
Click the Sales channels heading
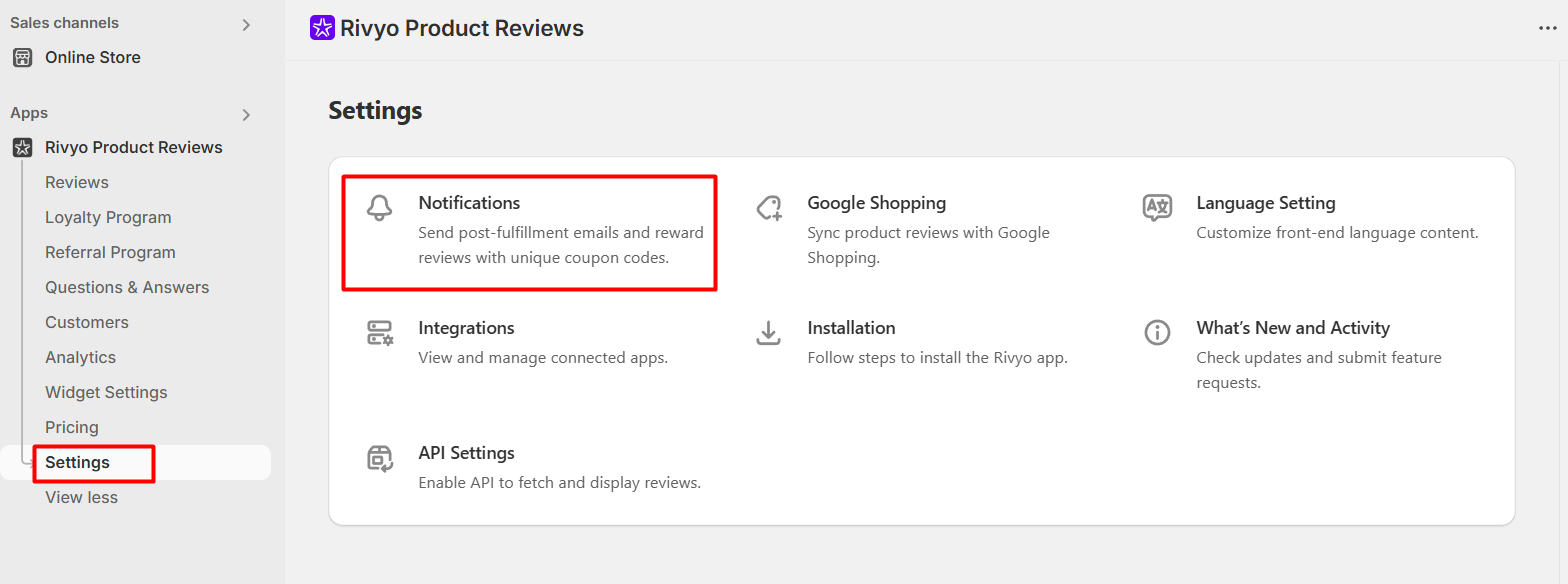[x=64, y=23]
